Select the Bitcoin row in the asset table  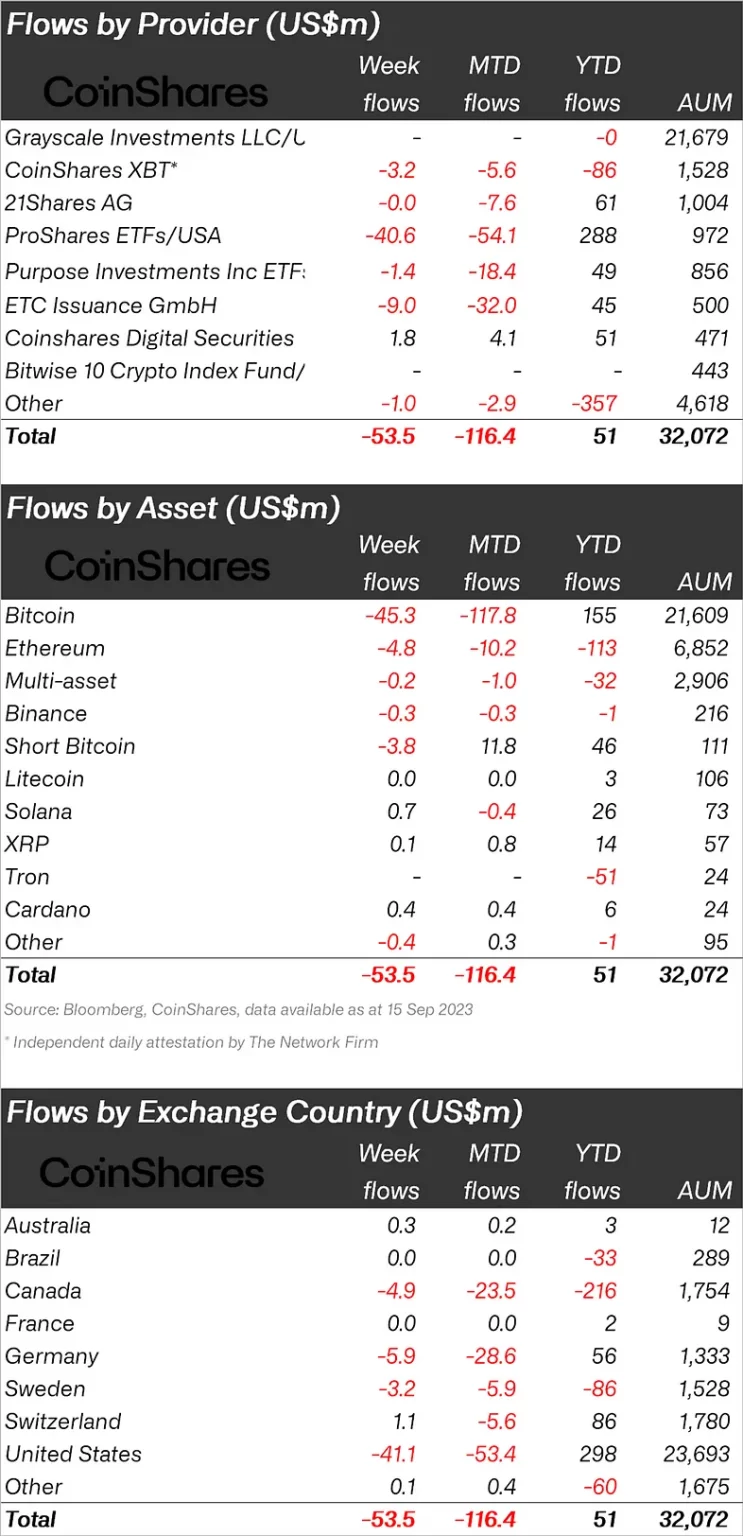(x=40, y=616)
